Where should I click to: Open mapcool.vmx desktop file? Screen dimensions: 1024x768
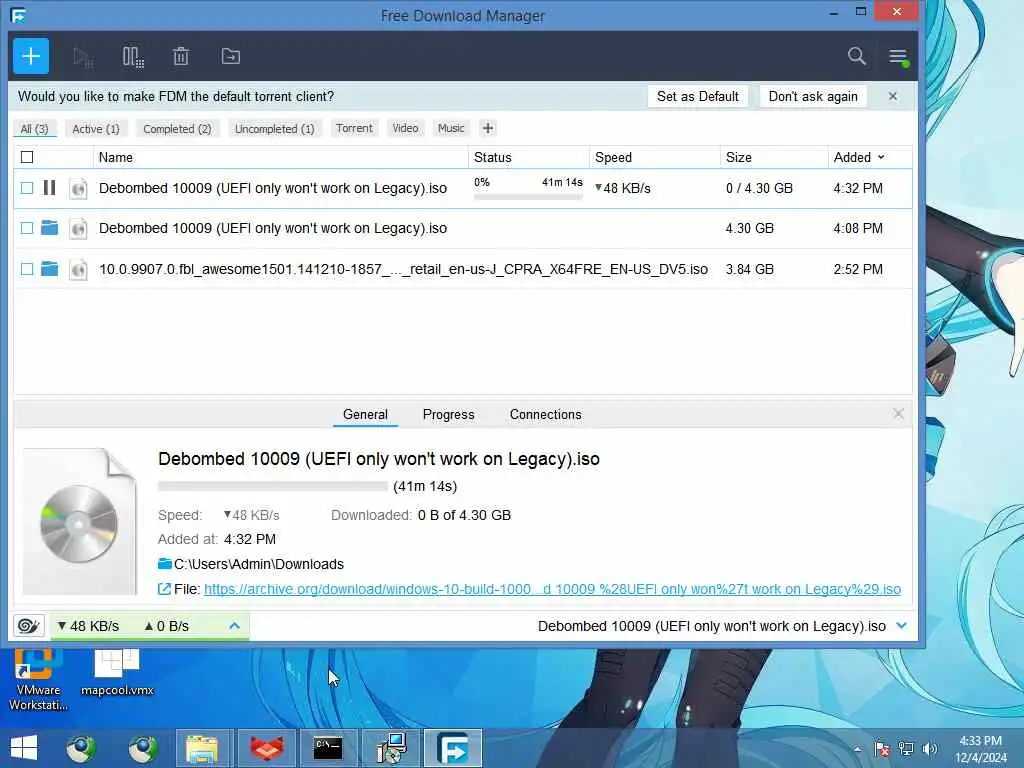117,673
